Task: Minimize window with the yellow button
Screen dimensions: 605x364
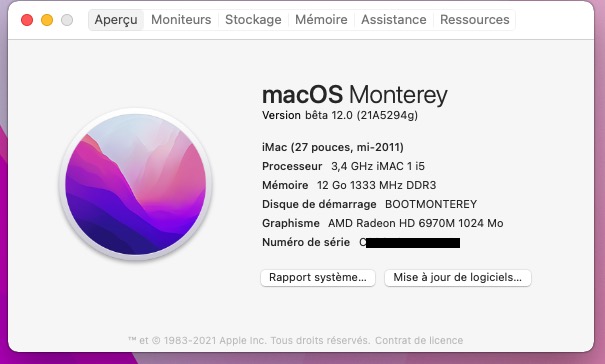Action: tap(47, 20)
